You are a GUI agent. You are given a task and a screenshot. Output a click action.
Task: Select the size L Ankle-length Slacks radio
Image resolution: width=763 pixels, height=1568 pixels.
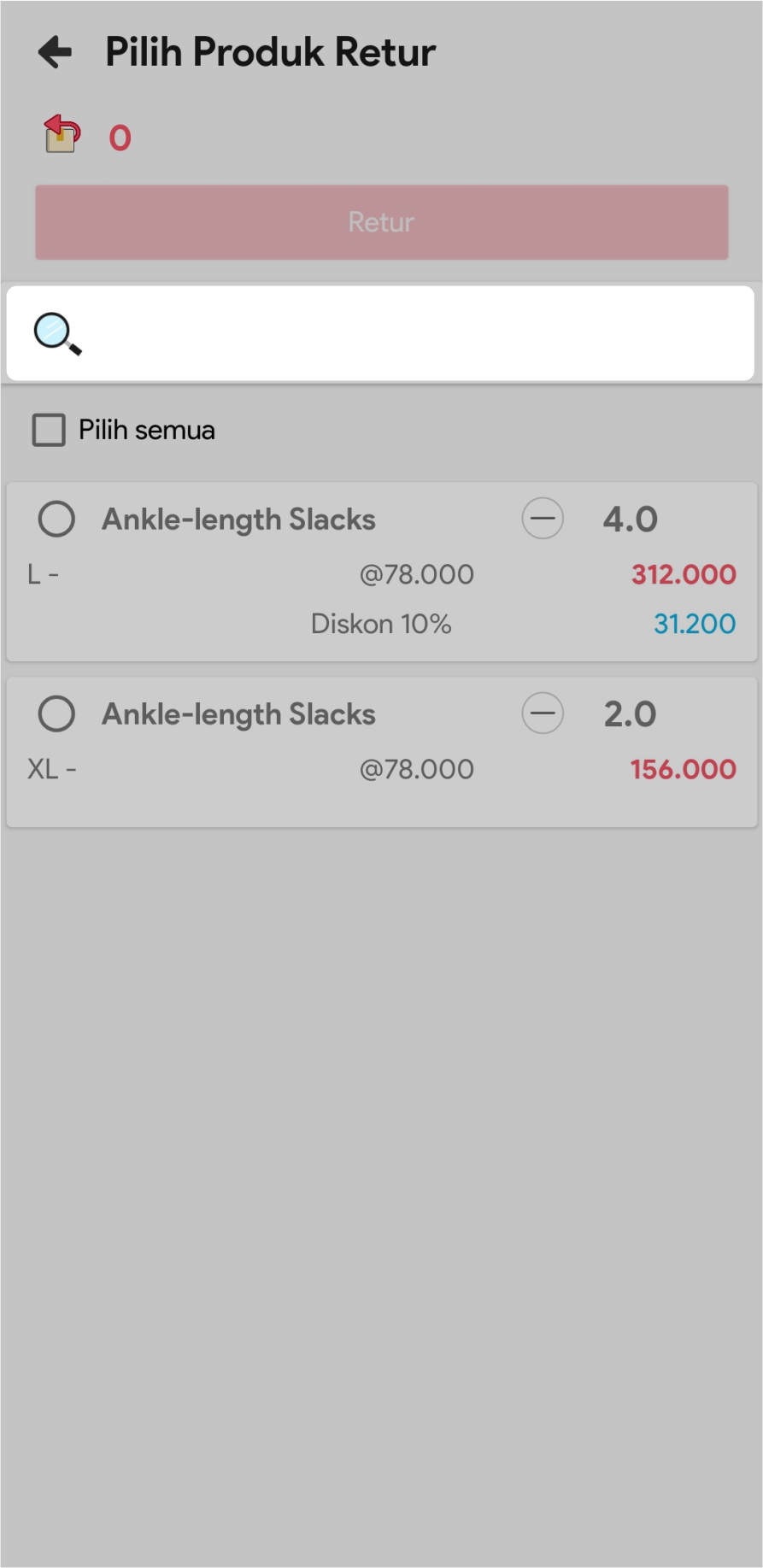(x=56, y=519)
